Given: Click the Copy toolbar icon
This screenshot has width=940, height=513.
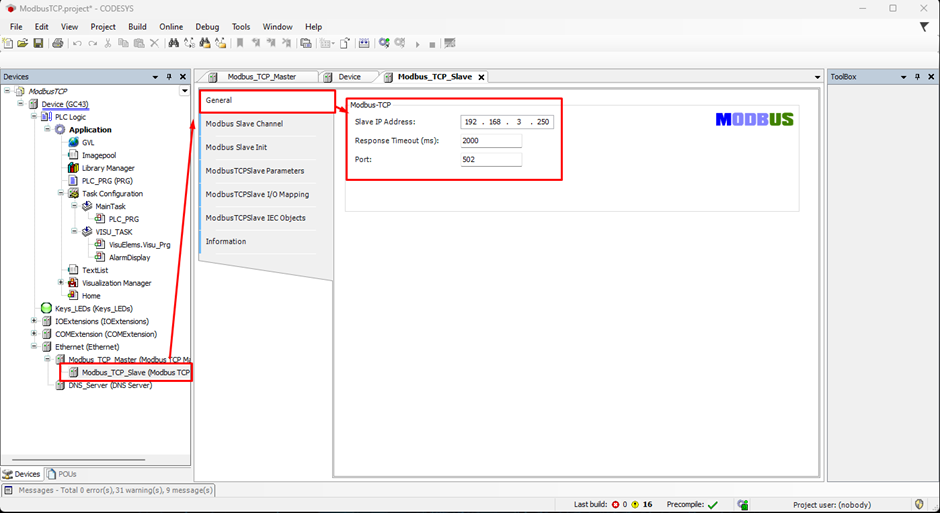Looking at the screenshot, I should coord(123,43).
